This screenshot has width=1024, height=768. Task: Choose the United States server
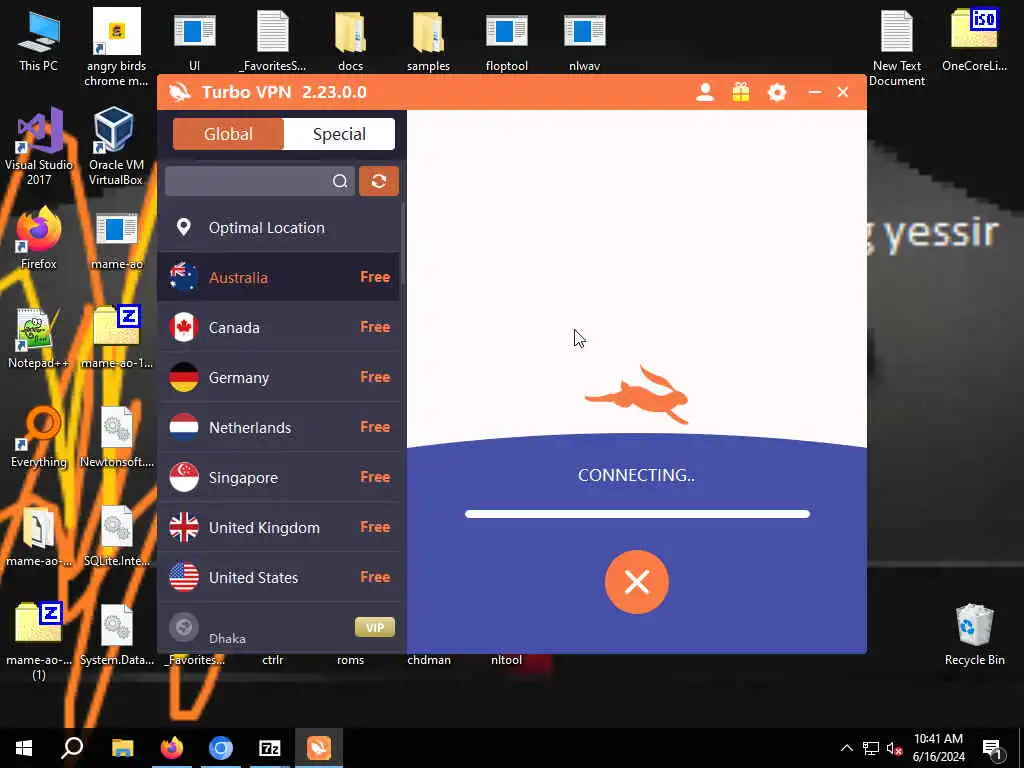point(279,577)
